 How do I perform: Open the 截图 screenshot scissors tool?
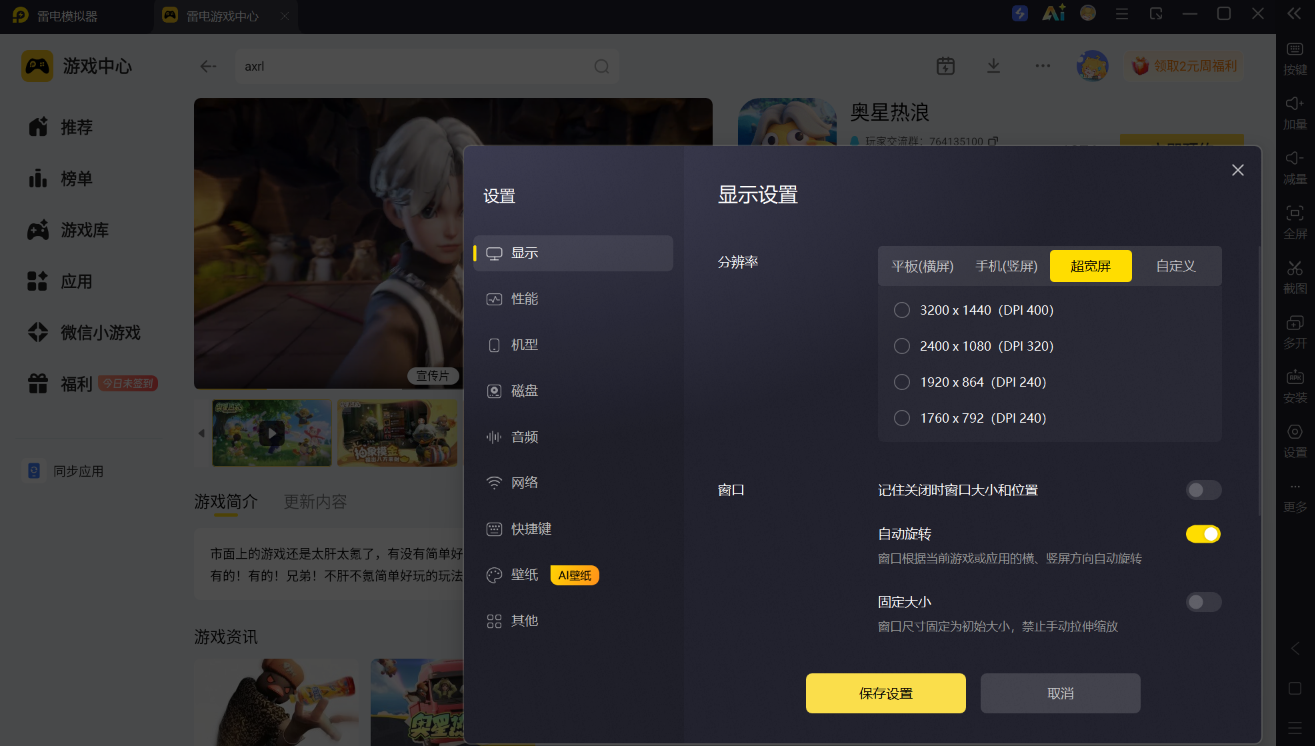tap(1295, 275)
